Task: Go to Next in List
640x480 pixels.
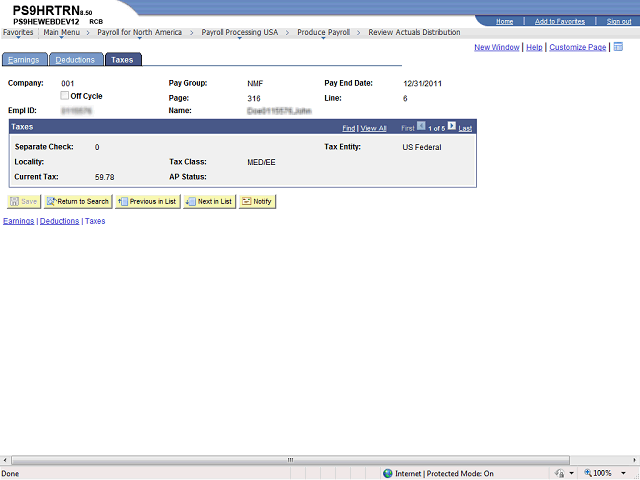Action: [x=209, y=201]
